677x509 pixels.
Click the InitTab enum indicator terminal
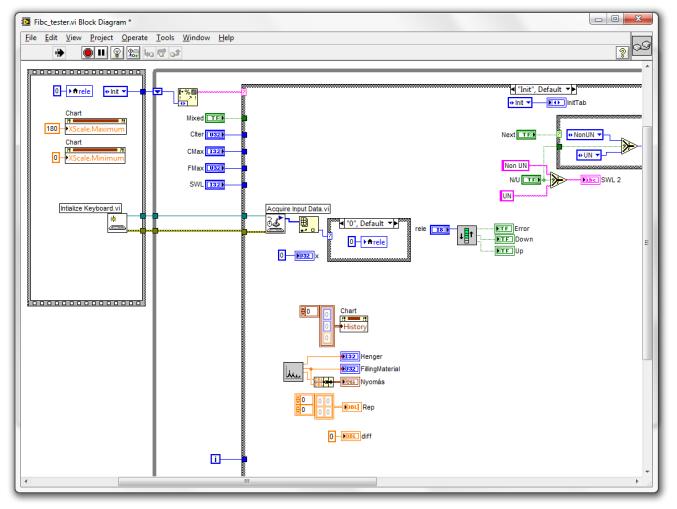[x=556, y=102]
